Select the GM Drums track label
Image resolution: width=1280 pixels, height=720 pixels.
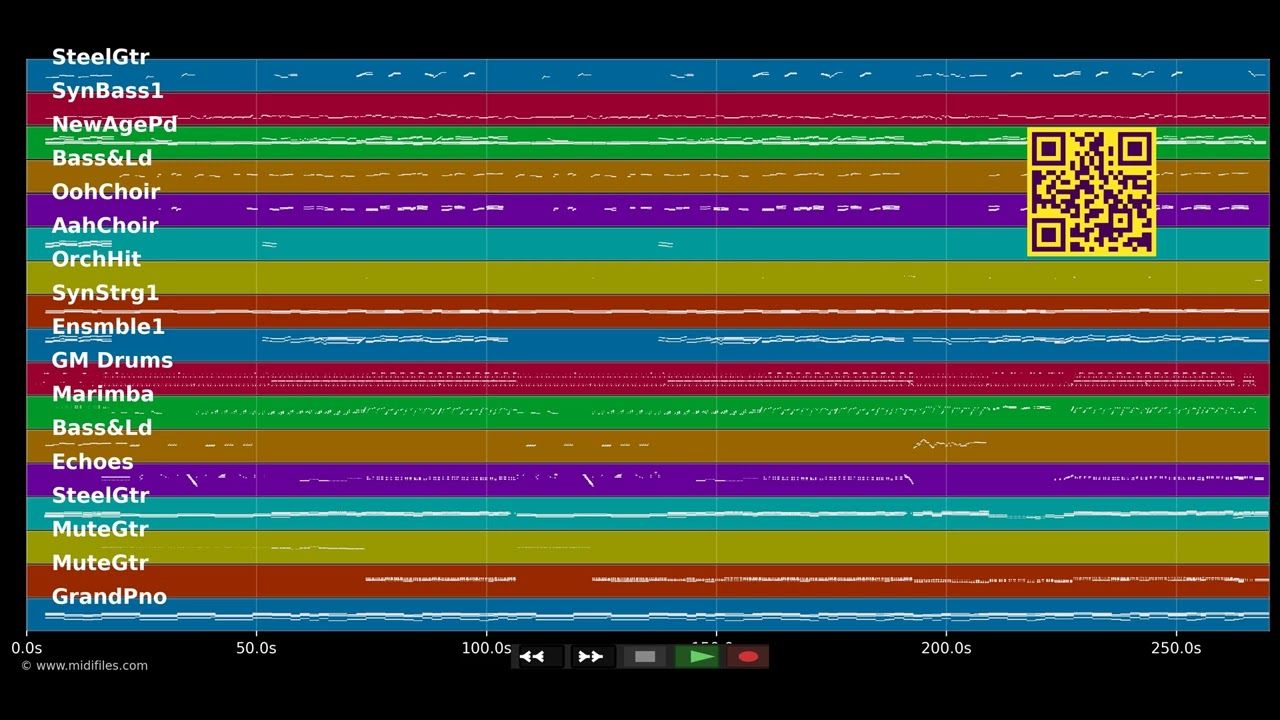tap(112, 361)
